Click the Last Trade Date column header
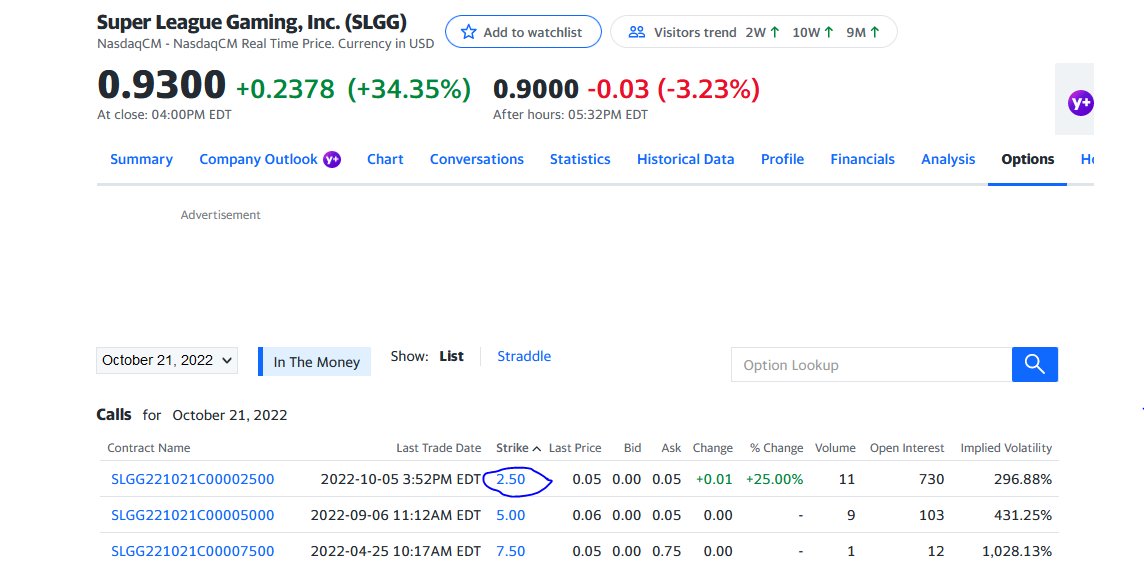Viewport: 1144px width, 585px height. coord(438,448)
